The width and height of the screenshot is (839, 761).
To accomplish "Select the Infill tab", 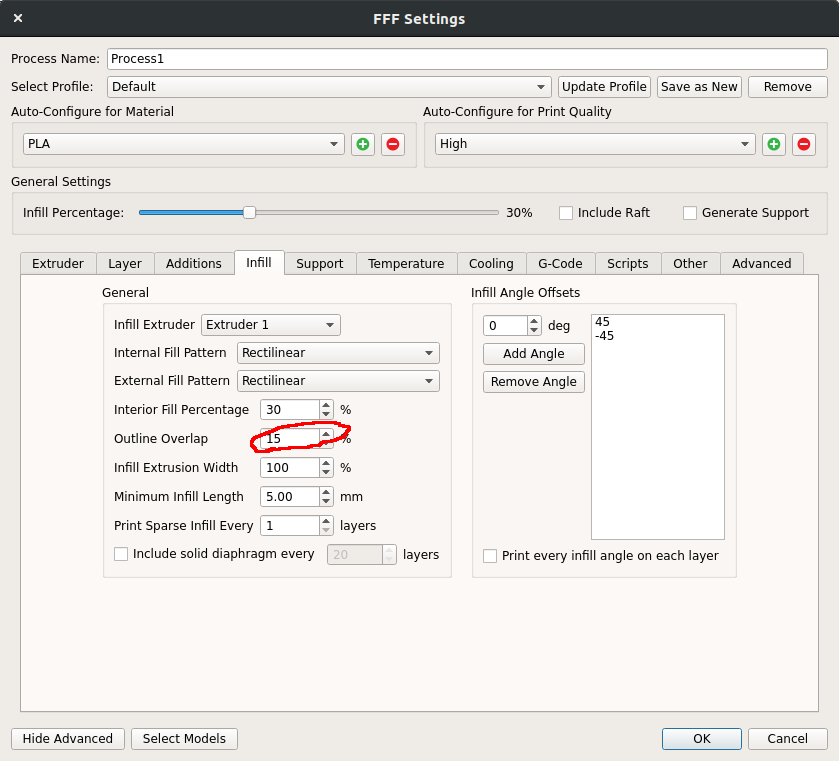I will point(259,263).
